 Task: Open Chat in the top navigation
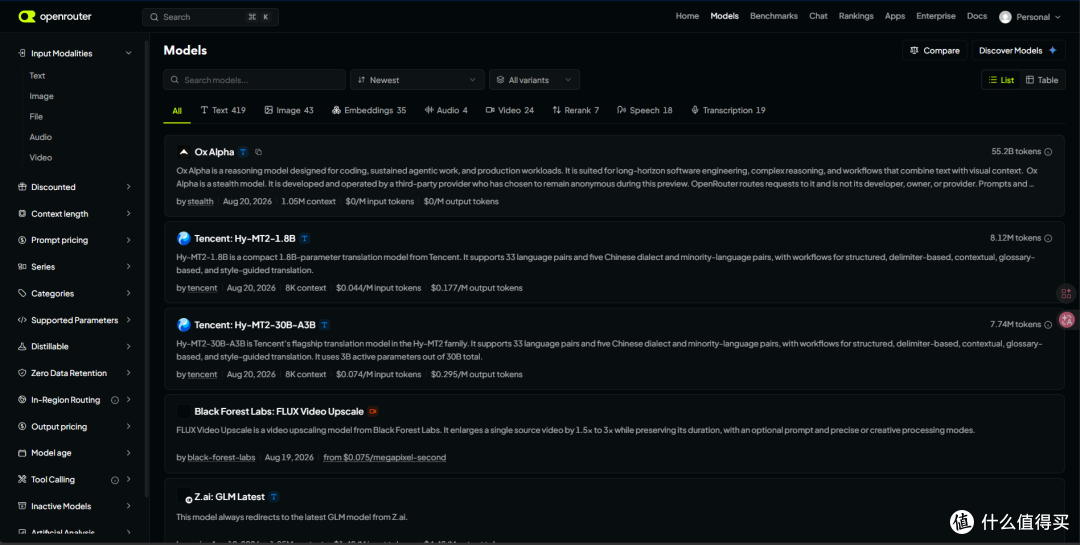(x=818, y=17)
